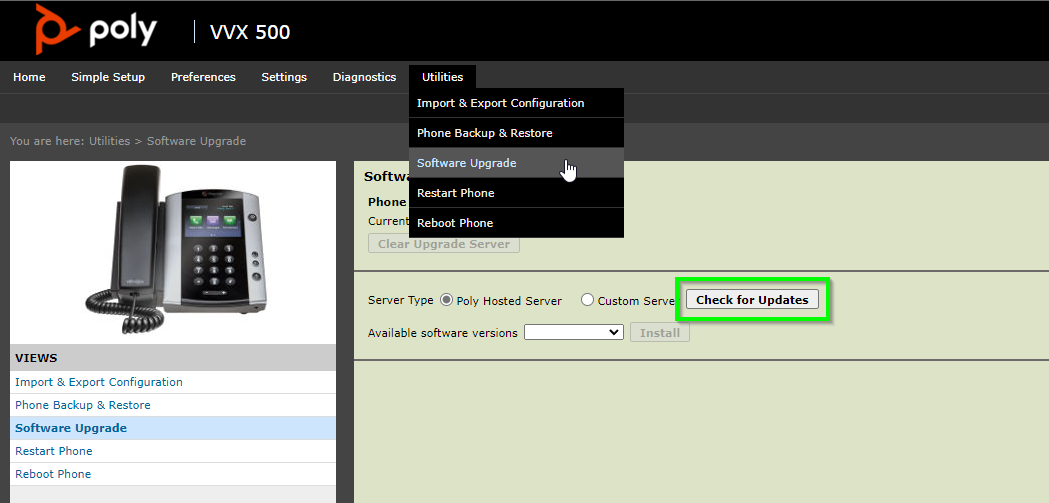1049x503 pixels.
Task: Select the Custom Server radio button
Action: [587, 300]
